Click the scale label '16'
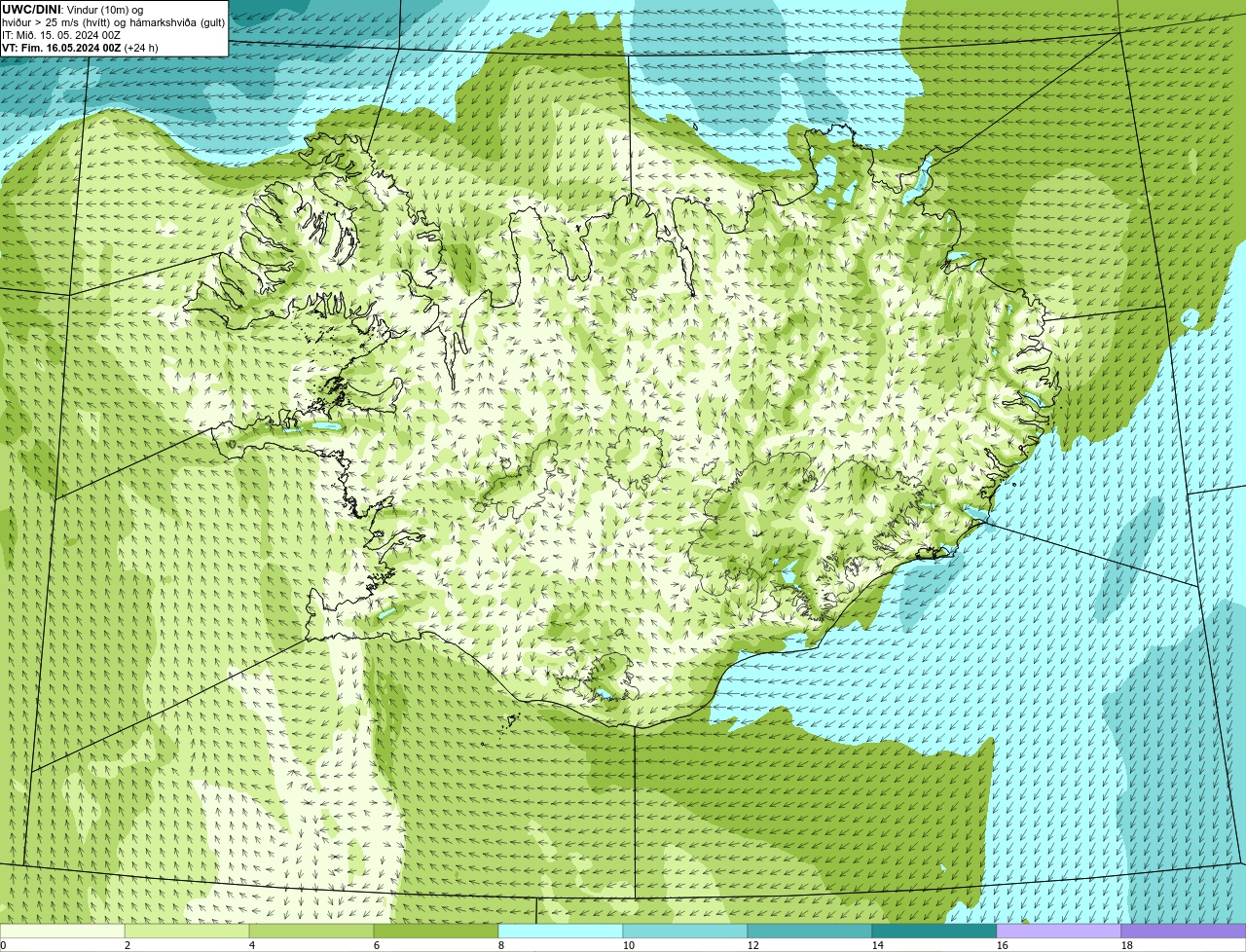The width and height of the screenshot is (1246, 952). coord(1003,945)
